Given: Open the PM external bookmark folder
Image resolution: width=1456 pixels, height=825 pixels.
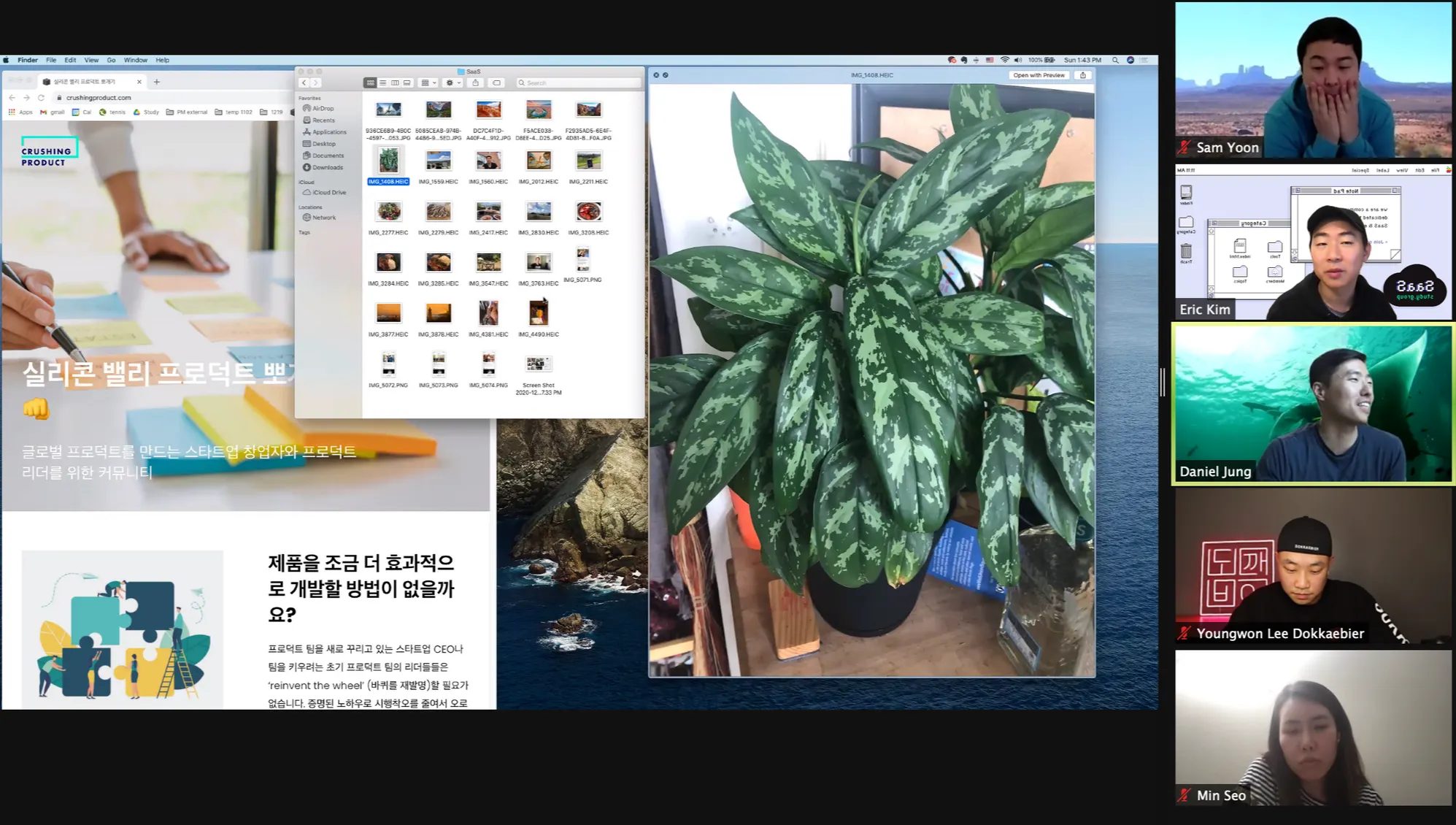Looking at the screenshot, I should [x=187, y=112].
